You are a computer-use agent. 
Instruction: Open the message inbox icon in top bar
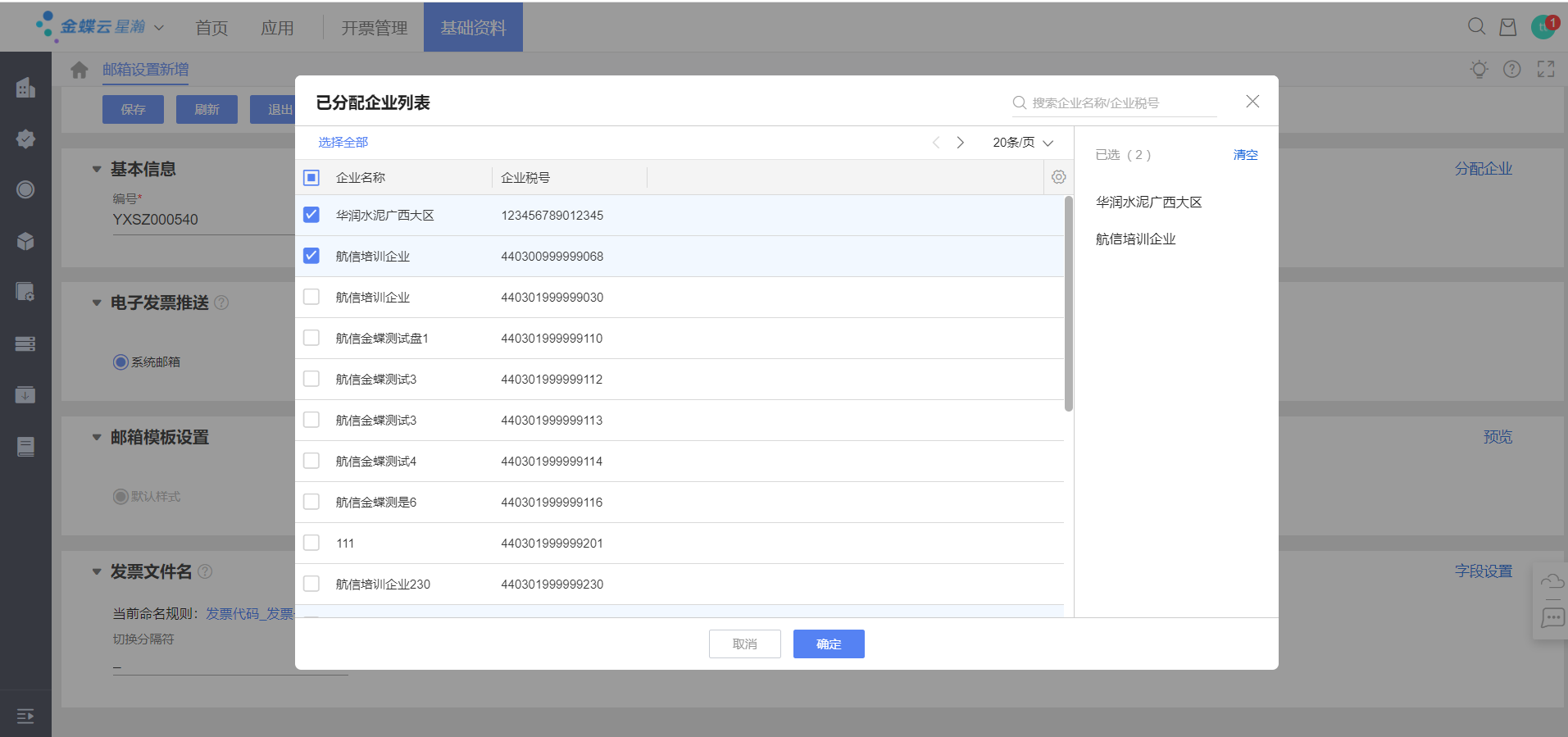point(1508,27)
